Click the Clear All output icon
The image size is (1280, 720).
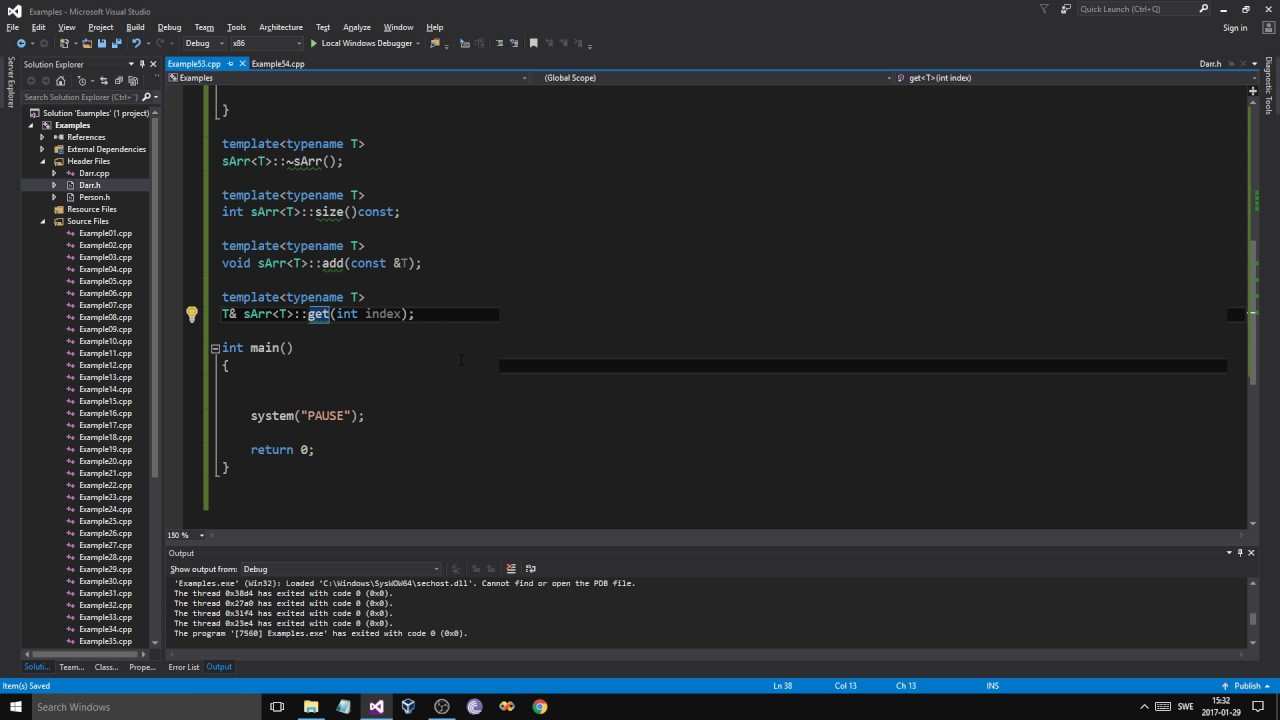511,569
